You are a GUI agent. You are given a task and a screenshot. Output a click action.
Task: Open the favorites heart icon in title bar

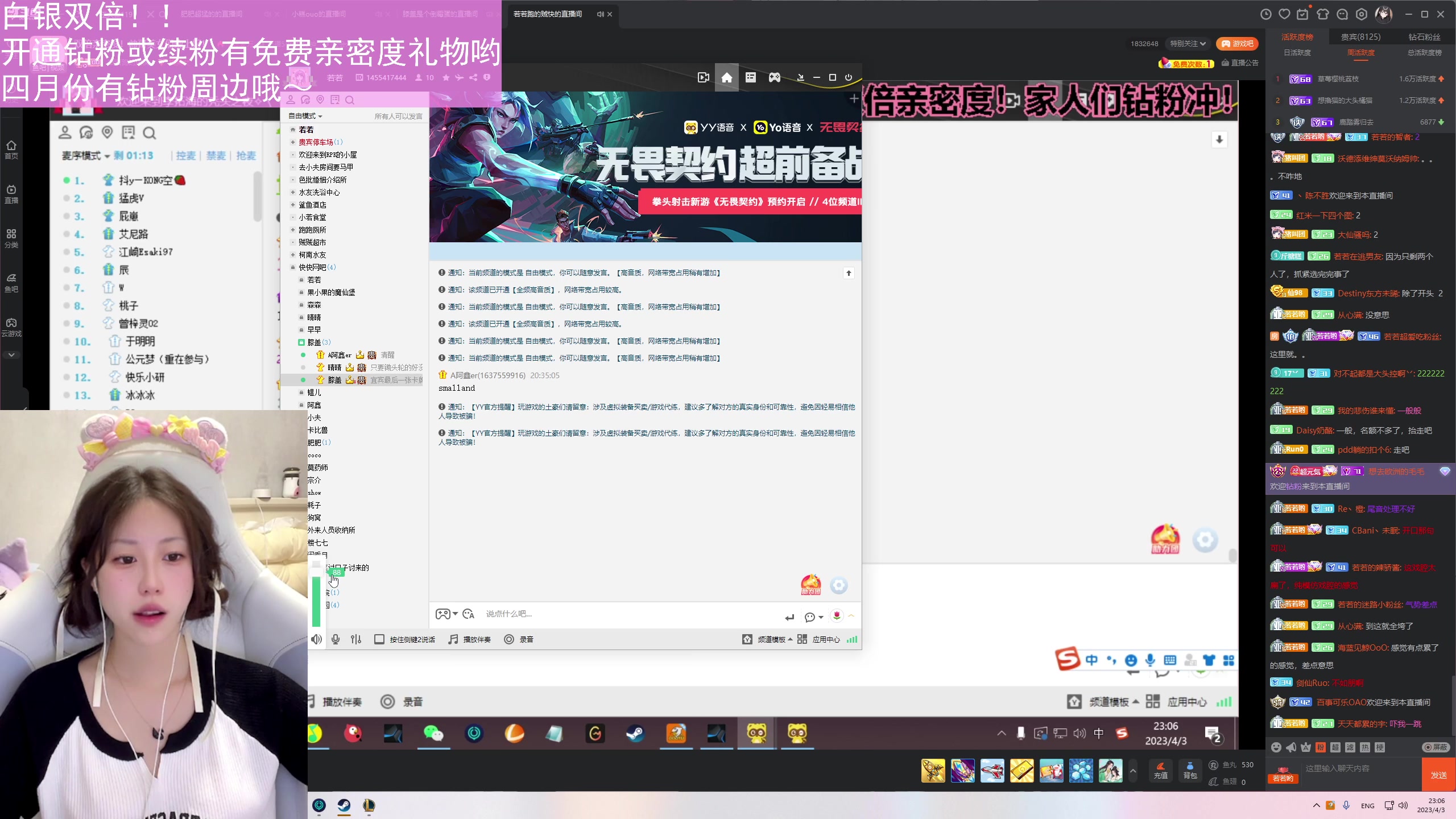[1284, 14]
